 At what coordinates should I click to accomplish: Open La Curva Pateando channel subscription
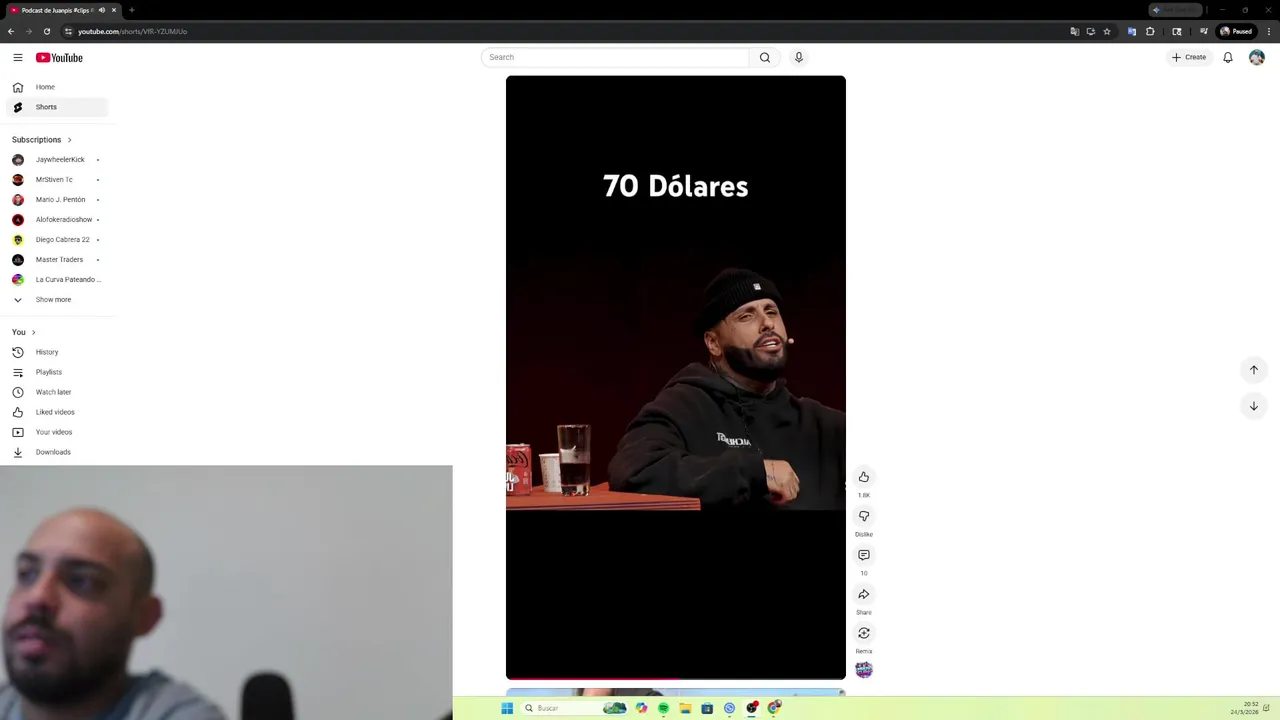57,280
